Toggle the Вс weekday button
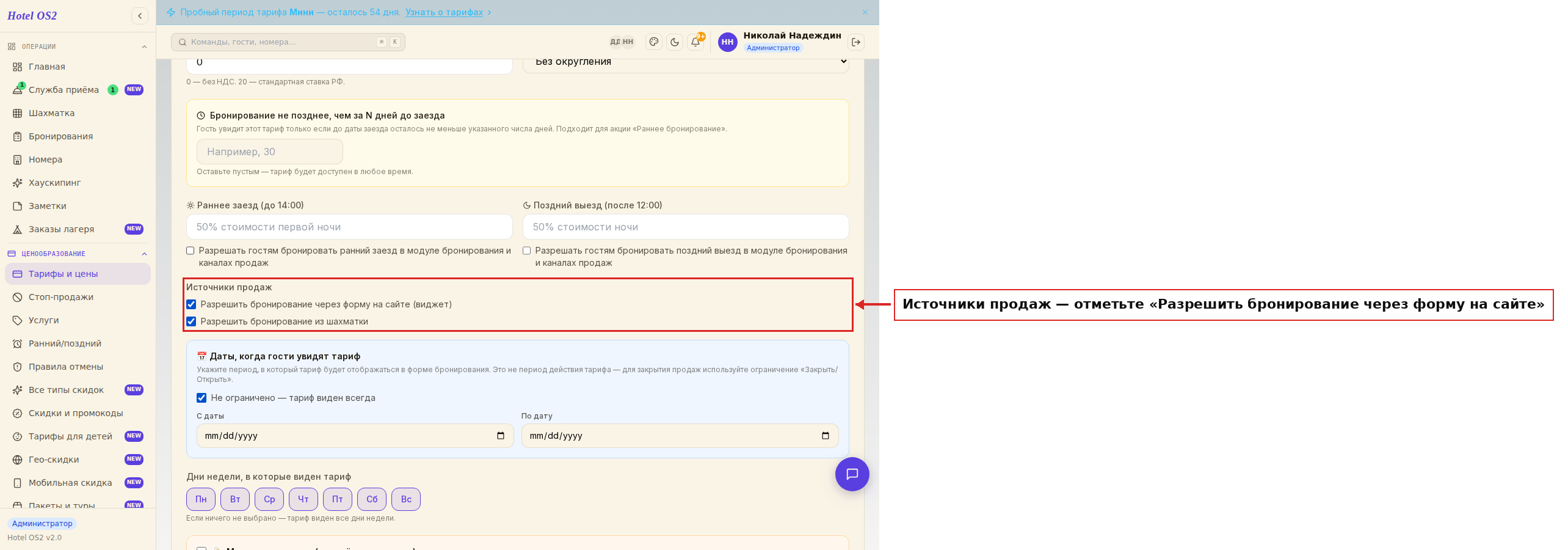The height and width of the screenshot is (550, 1568). point(406,499)
